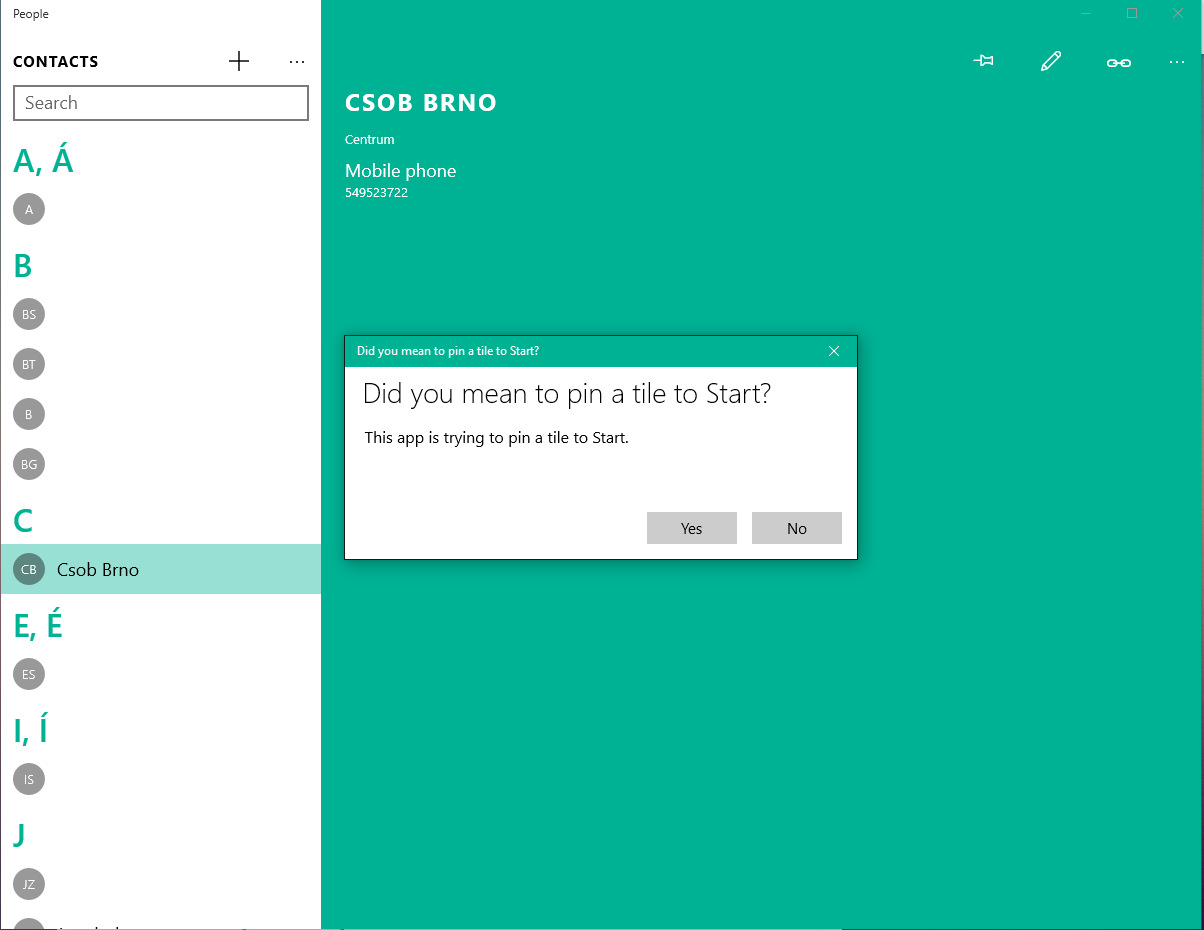
Task: Open more options next to Contacts heading
Action: (296, 62)
